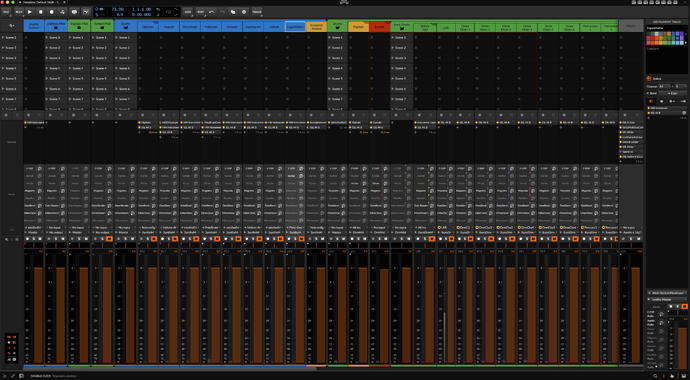Arm global record in the transport bar
Screen dimensions: 690x380
(51, 12)
